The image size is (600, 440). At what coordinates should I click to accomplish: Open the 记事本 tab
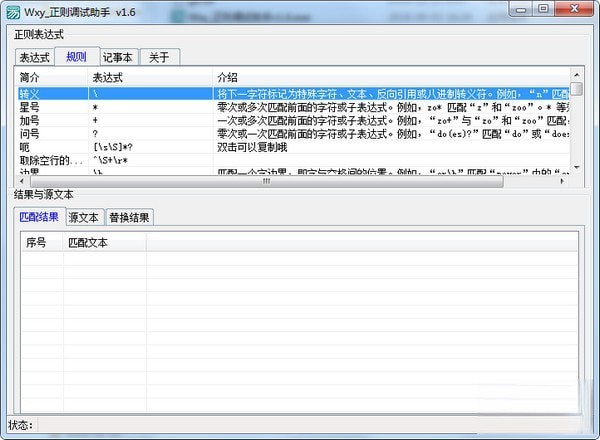coord(118,57)
